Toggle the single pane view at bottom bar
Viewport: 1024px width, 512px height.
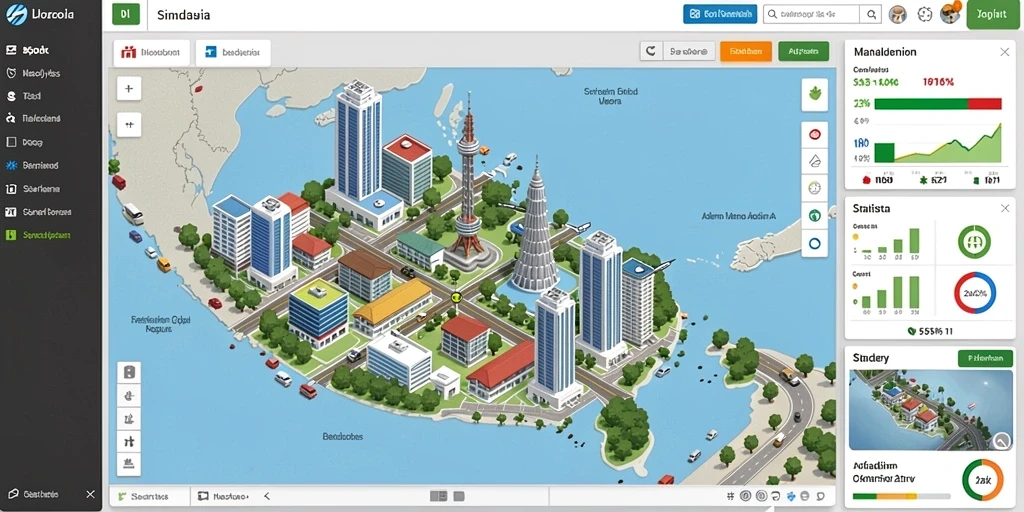tap(458, 497)
